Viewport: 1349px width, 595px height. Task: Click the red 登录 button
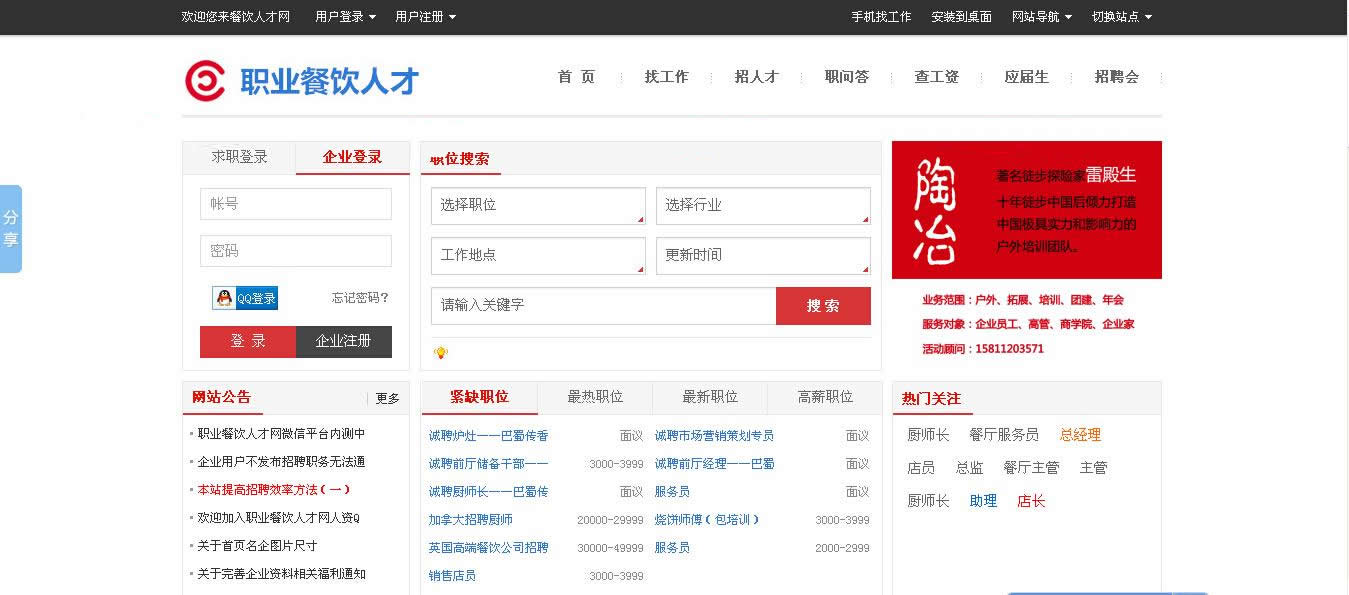(x=248, y=341)
